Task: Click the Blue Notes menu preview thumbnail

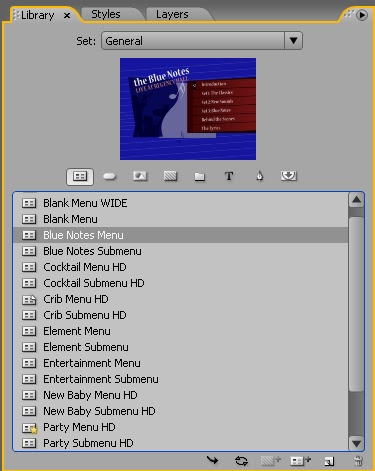Action: click(188, 109)
